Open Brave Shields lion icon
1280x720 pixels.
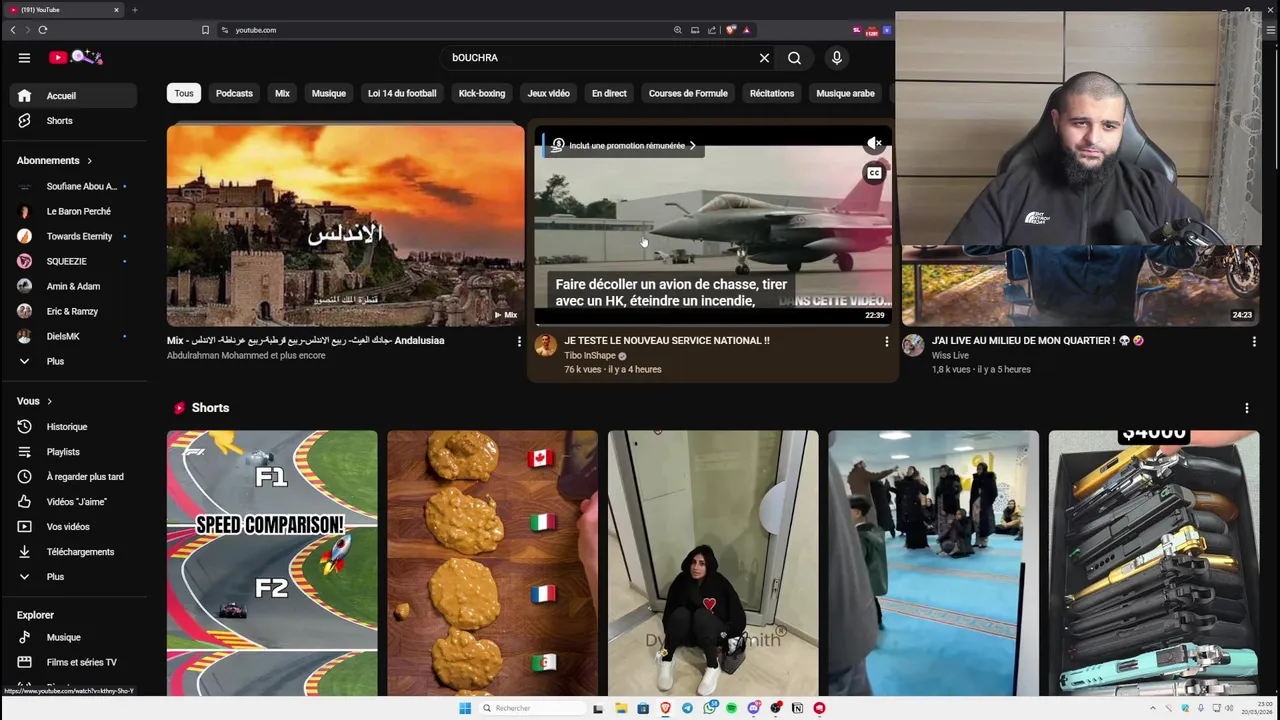pyautogui.click(x=731, y=30)
